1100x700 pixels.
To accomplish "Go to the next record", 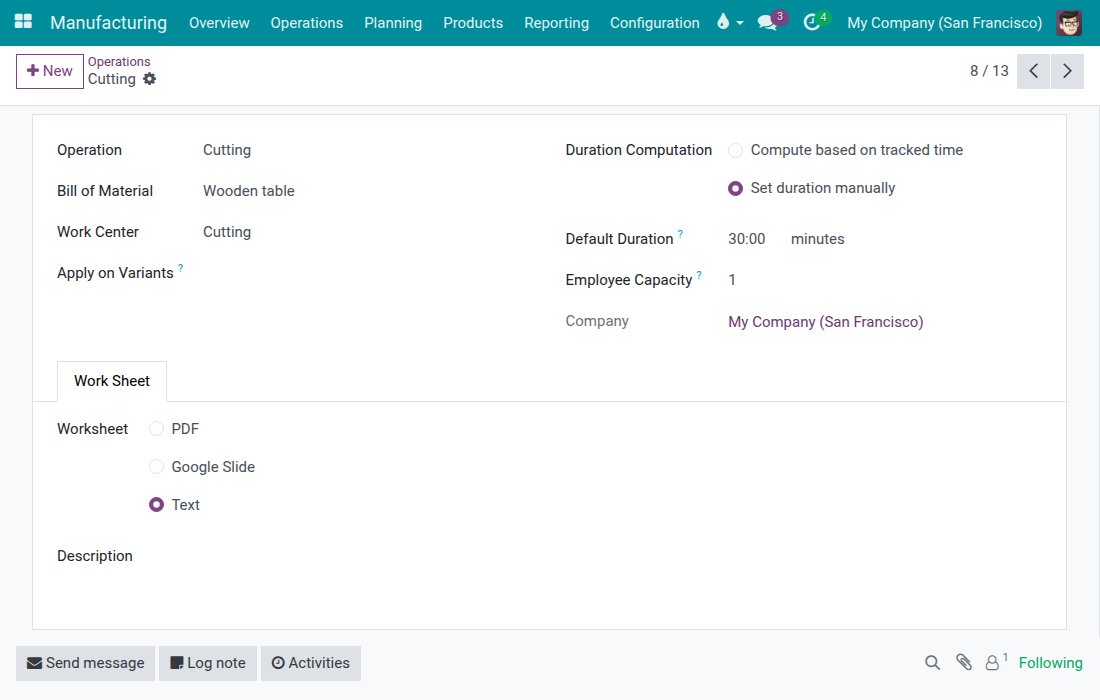I will coord(1067,71).
